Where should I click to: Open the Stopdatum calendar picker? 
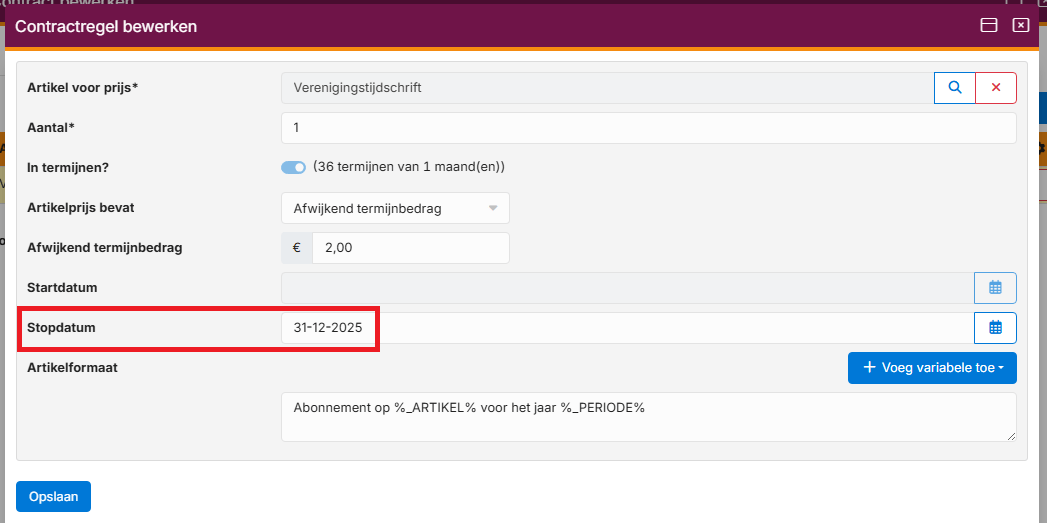click(995, 328)
